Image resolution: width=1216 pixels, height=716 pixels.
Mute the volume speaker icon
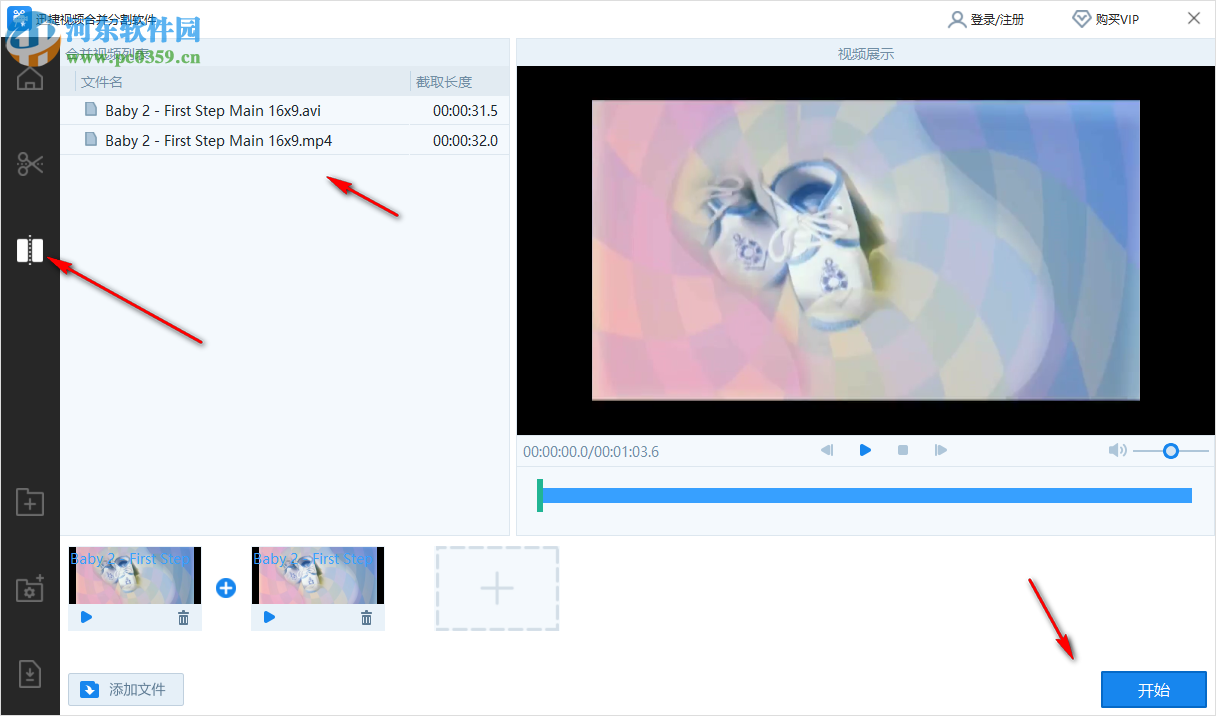(1118, 450)
